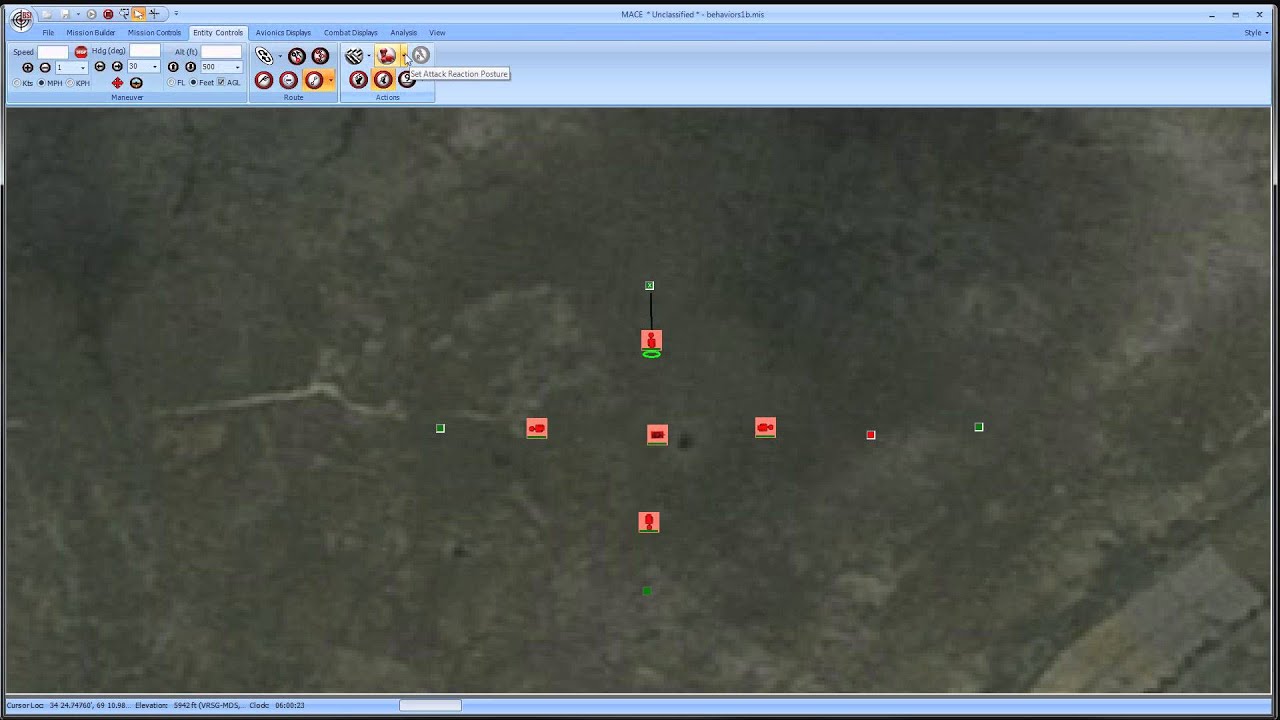
Task: Switch to the Mission Controls tab
Action: coord(154,33)
